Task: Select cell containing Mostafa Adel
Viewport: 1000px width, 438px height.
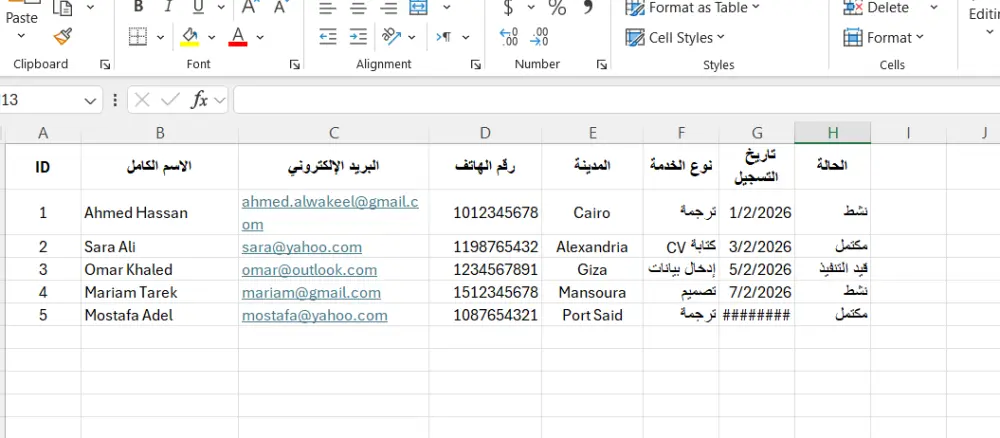Action: (160, 315)
